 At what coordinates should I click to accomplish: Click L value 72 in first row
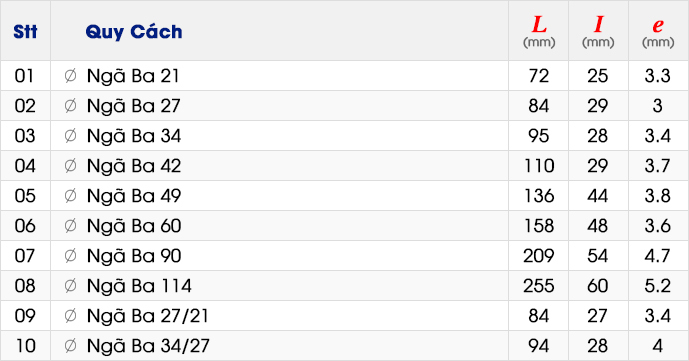coord(539,76)
